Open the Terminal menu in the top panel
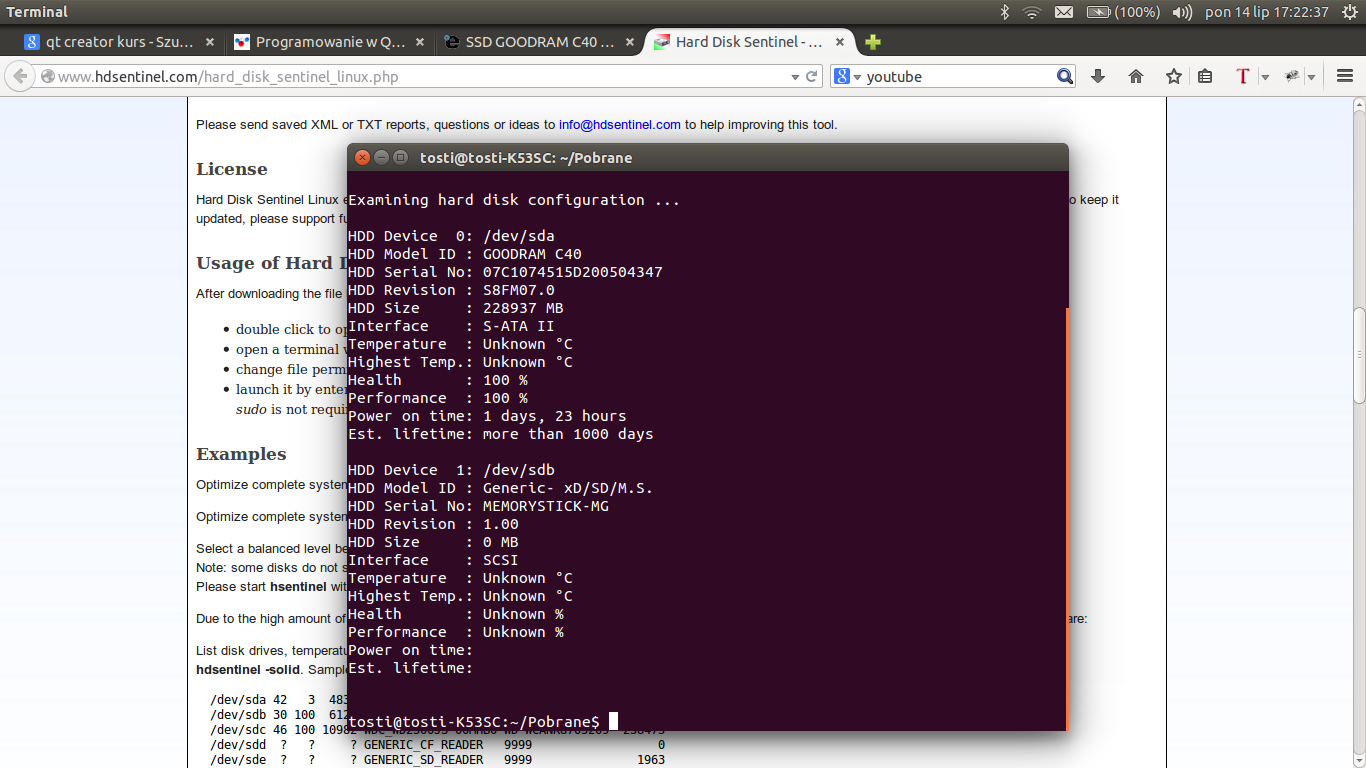 click(x=37, y=12)
